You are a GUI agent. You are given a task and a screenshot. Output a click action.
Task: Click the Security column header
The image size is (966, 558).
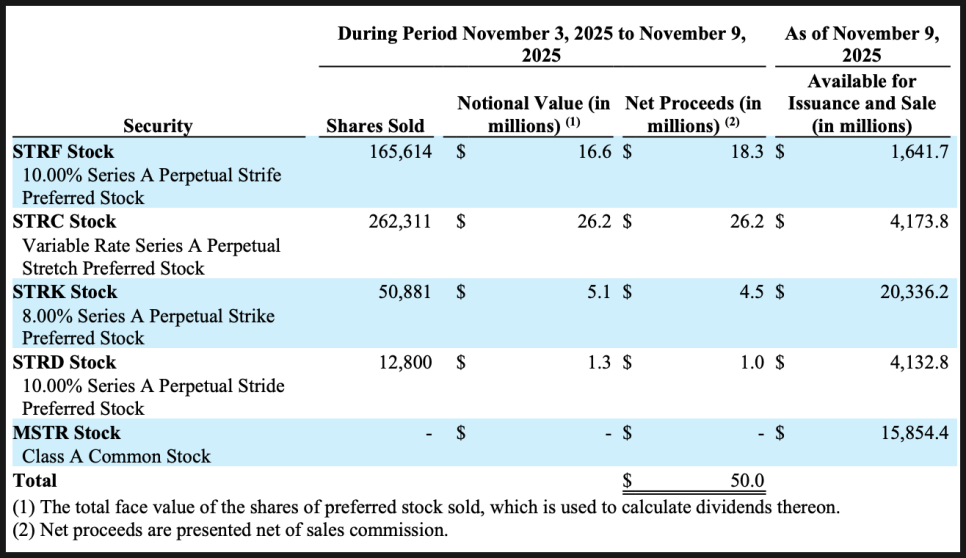pos(158,126)
